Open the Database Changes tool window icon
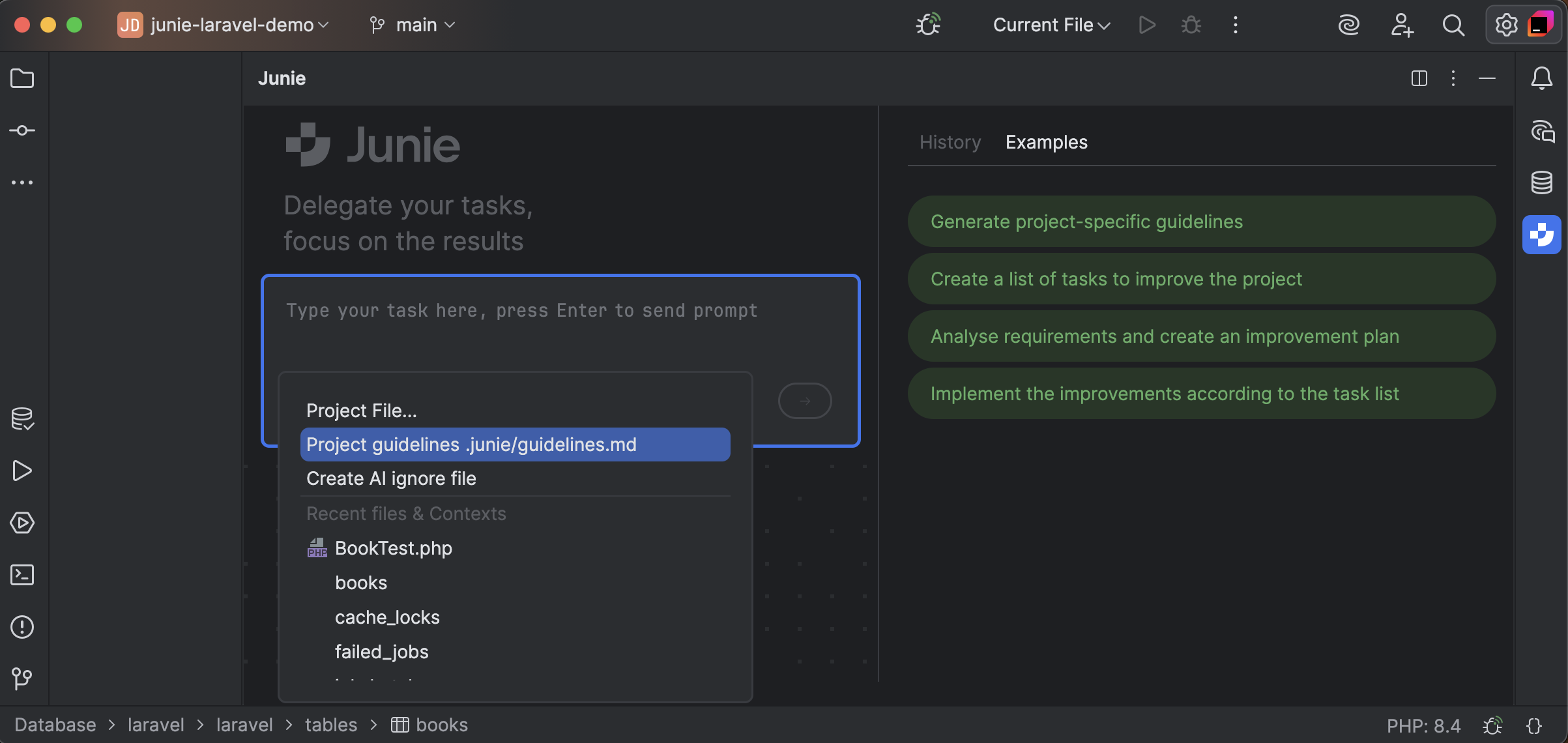 click(22, 418)
